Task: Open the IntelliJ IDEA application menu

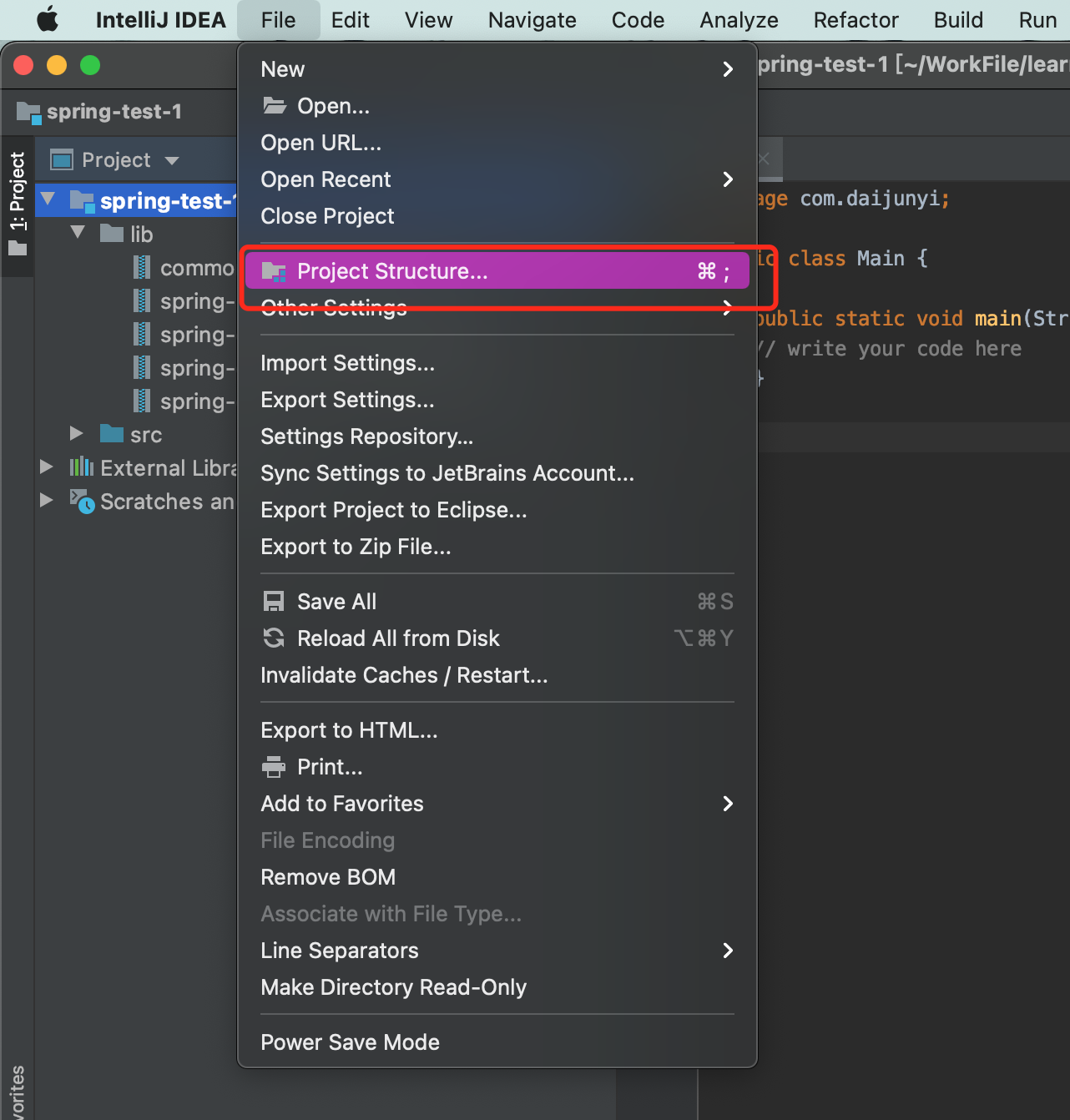Action: 160,20
